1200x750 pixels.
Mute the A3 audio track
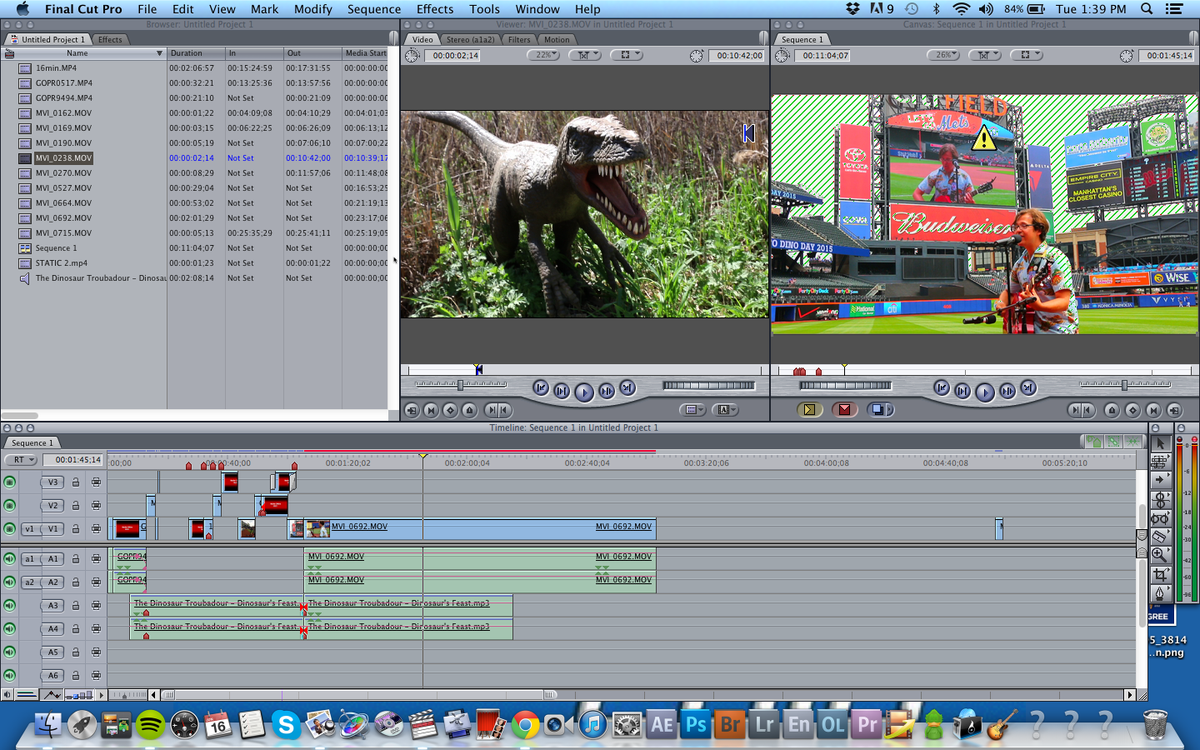pyautogui.click(x=10, y=605)
